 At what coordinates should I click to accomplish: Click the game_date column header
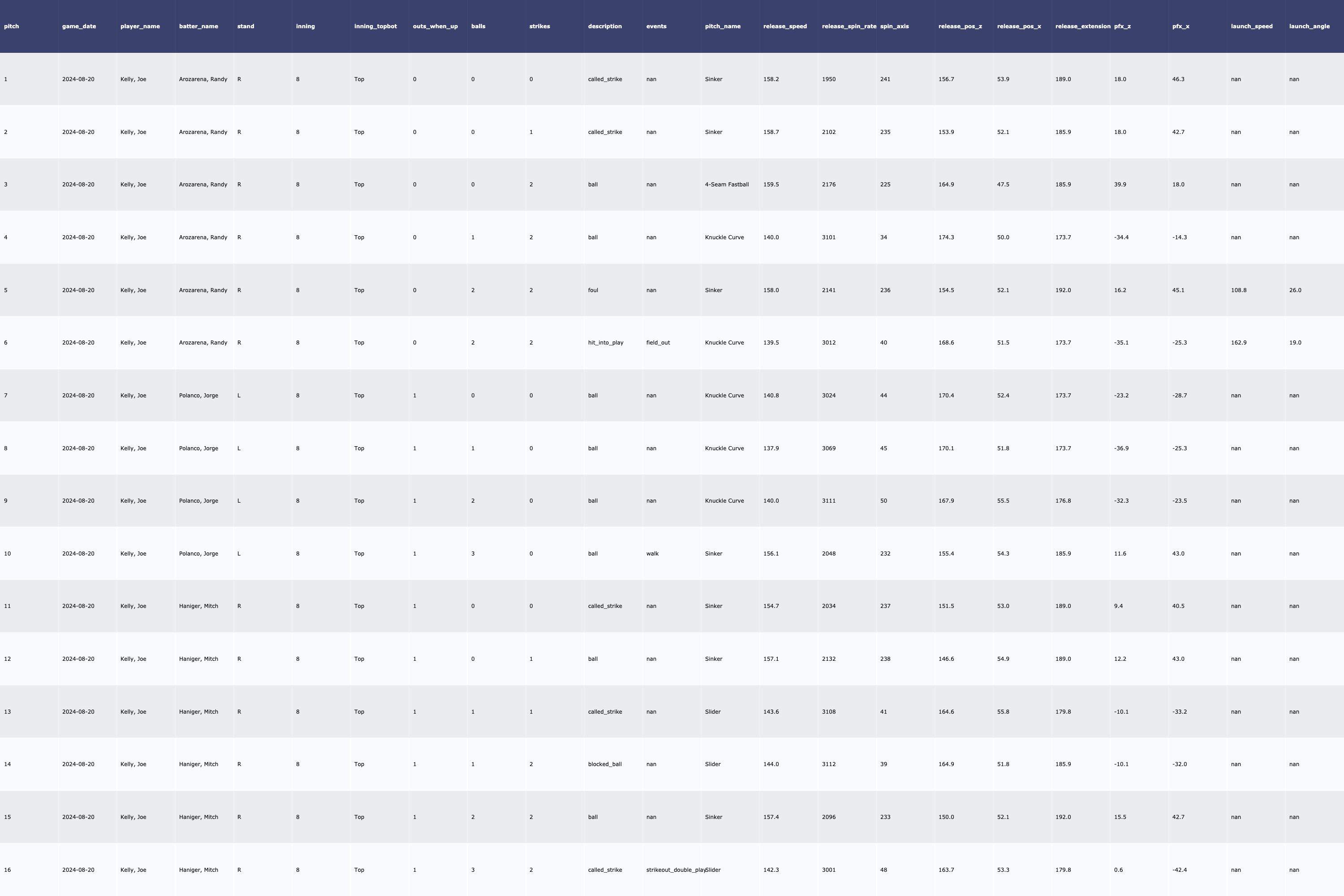79,26
